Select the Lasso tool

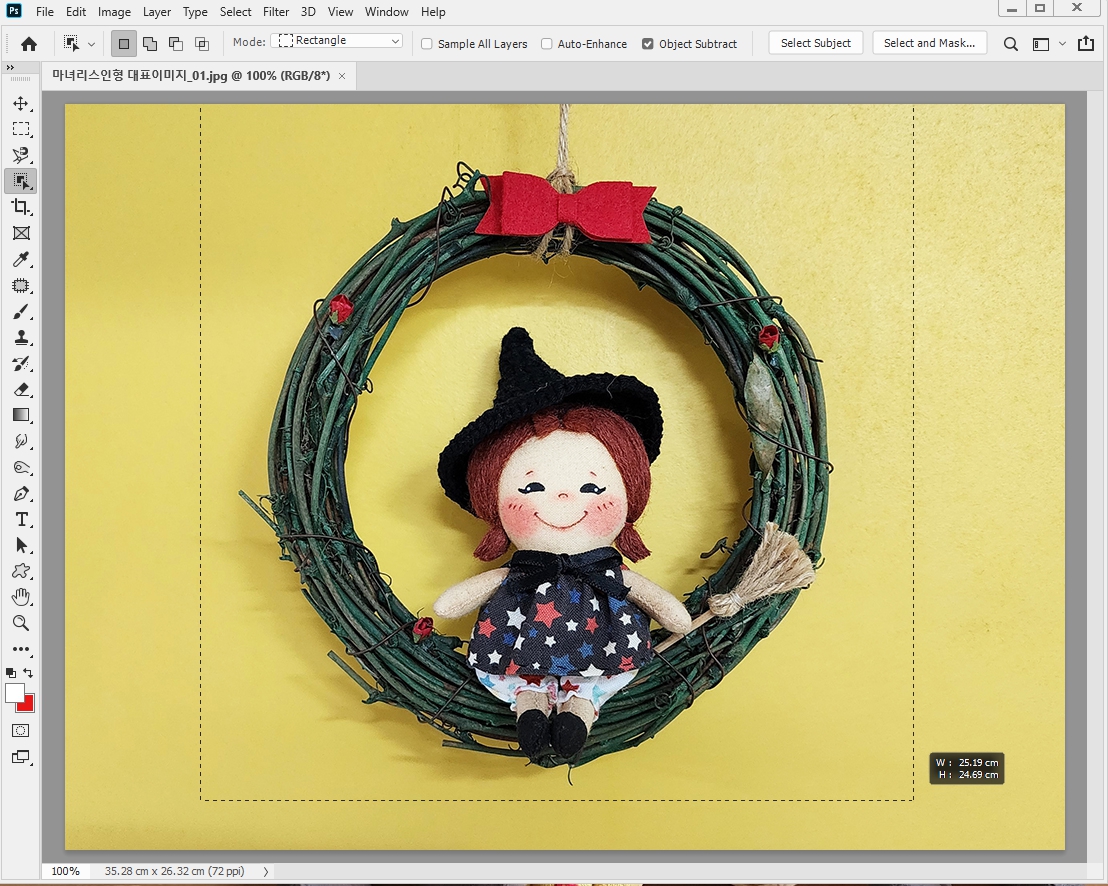[20, 155]
